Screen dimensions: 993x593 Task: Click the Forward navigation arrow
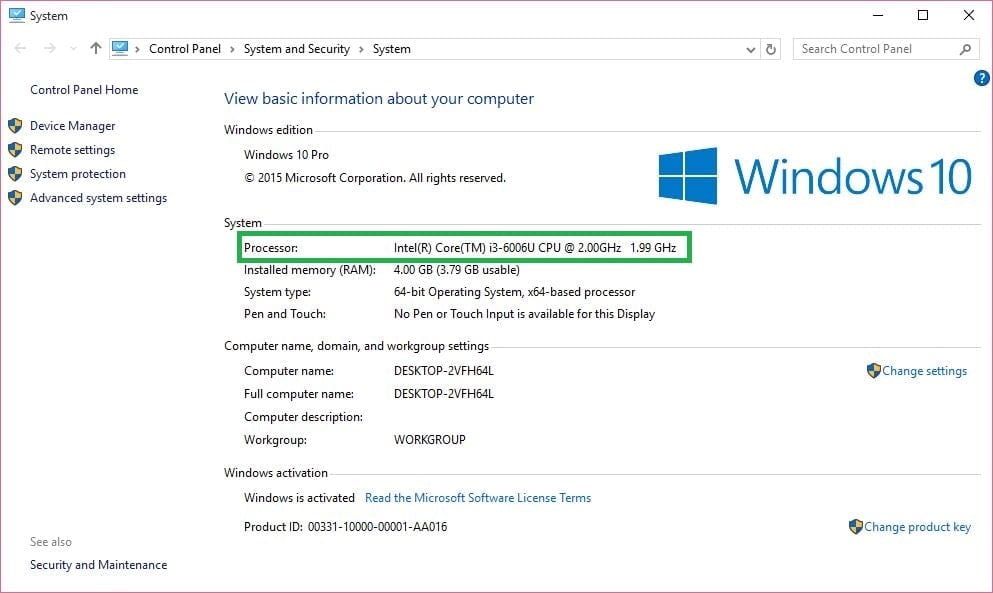[49, 48]
